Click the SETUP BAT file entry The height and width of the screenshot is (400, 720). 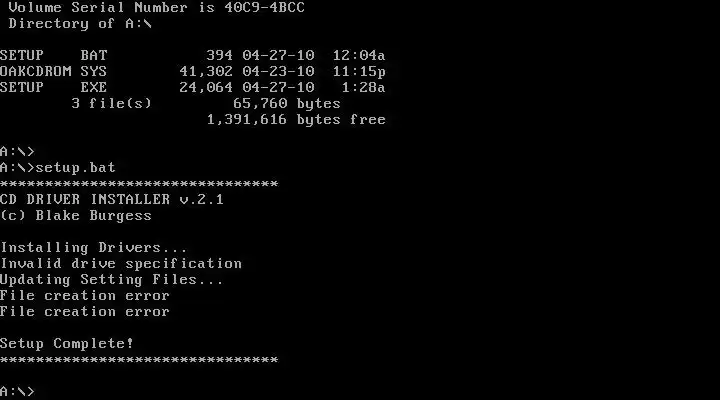coord(192,56)
